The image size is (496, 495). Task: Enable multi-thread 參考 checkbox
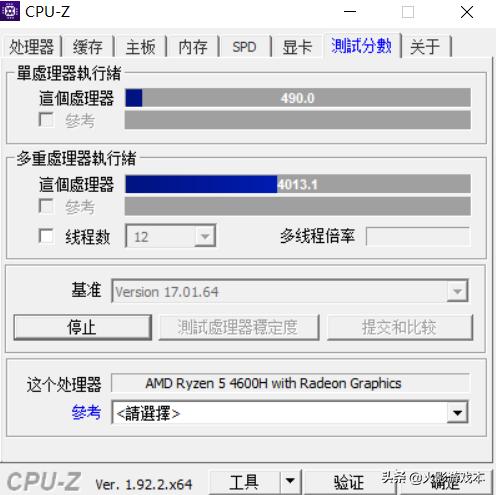pyautogui.click(x=46, y=206)
